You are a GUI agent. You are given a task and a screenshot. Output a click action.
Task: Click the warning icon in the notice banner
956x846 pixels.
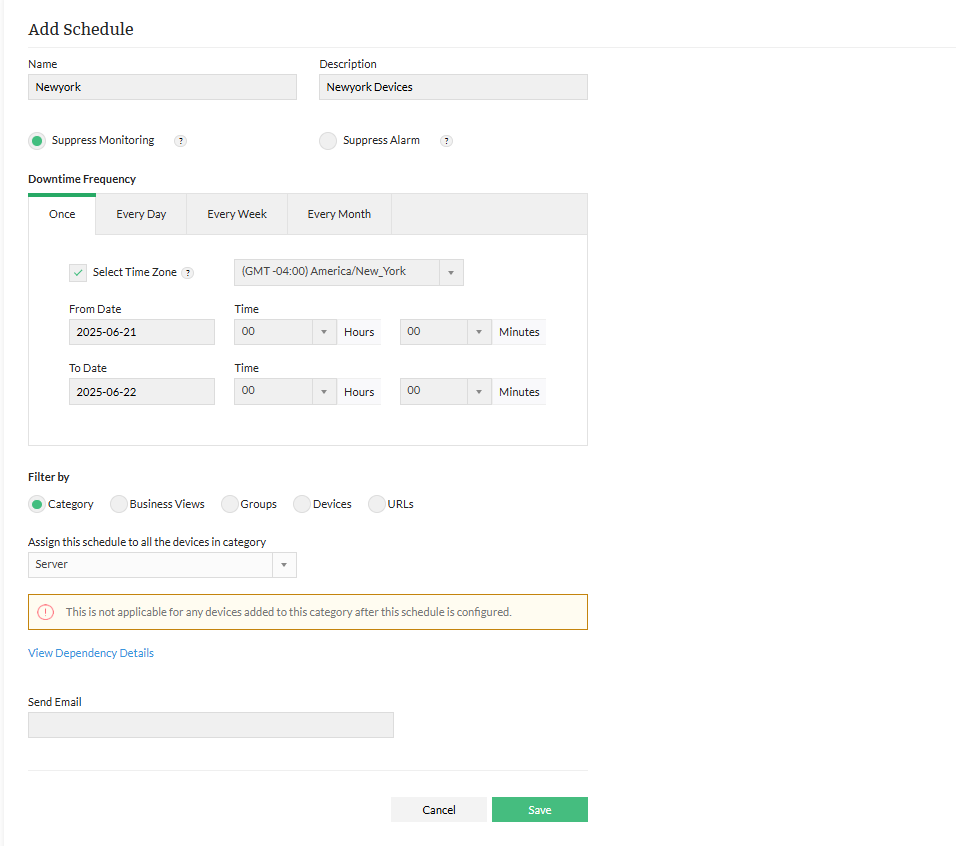click(x=46, y=612)
